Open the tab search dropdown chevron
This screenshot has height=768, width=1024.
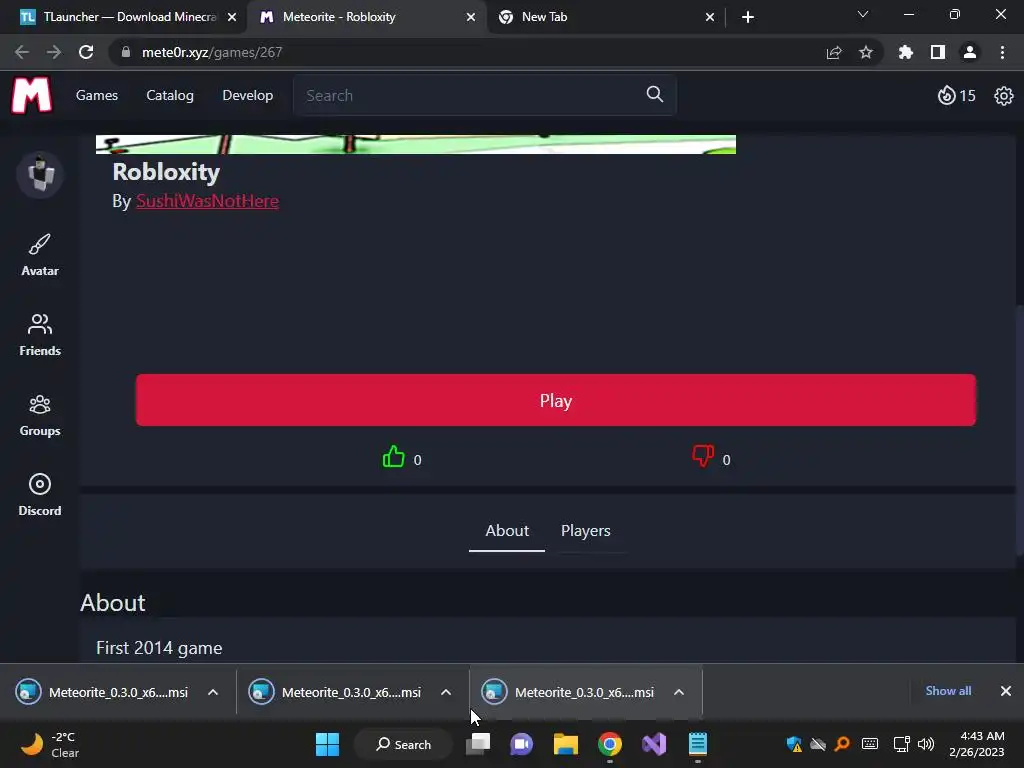(863, 14)
